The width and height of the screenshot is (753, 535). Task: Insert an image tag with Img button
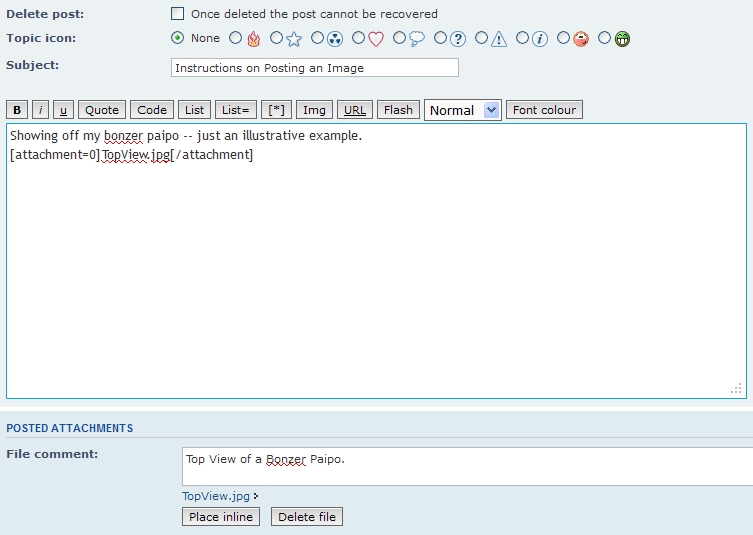pyautogui.click(x=315, y=110)
